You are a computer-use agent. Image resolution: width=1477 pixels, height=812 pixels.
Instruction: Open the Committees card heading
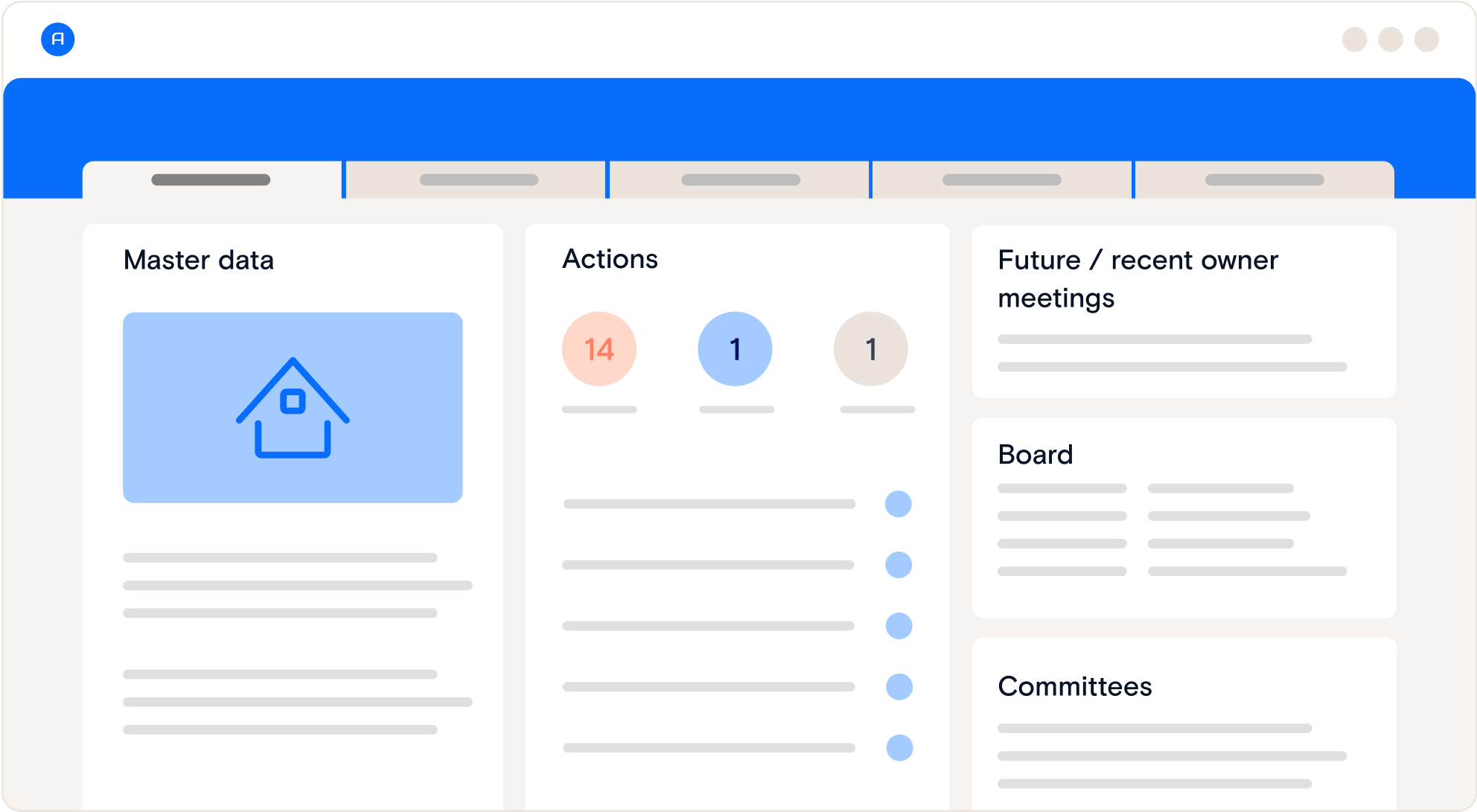pos(1074,686)
